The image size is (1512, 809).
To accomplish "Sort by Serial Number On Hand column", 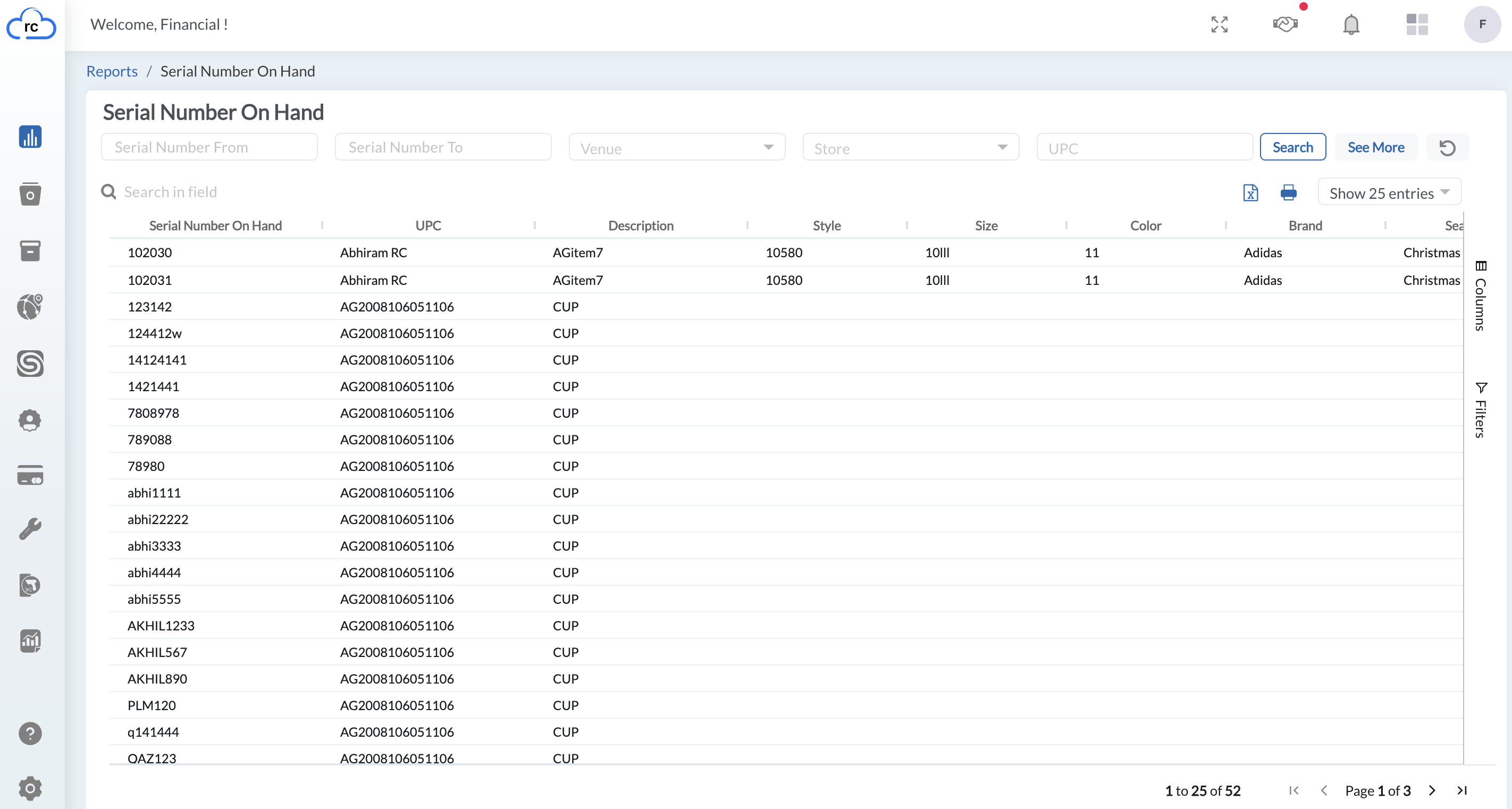I will coord(215,225).
